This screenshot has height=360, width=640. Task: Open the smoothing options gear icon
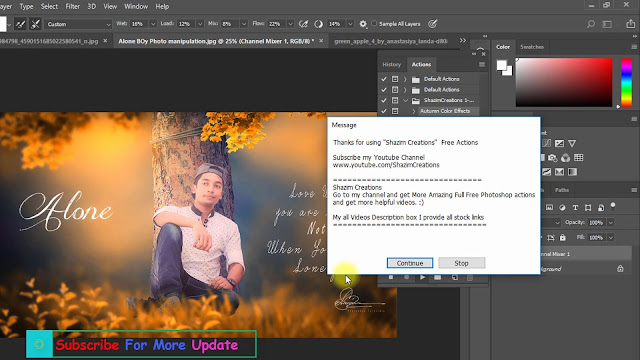coord(363,24)
